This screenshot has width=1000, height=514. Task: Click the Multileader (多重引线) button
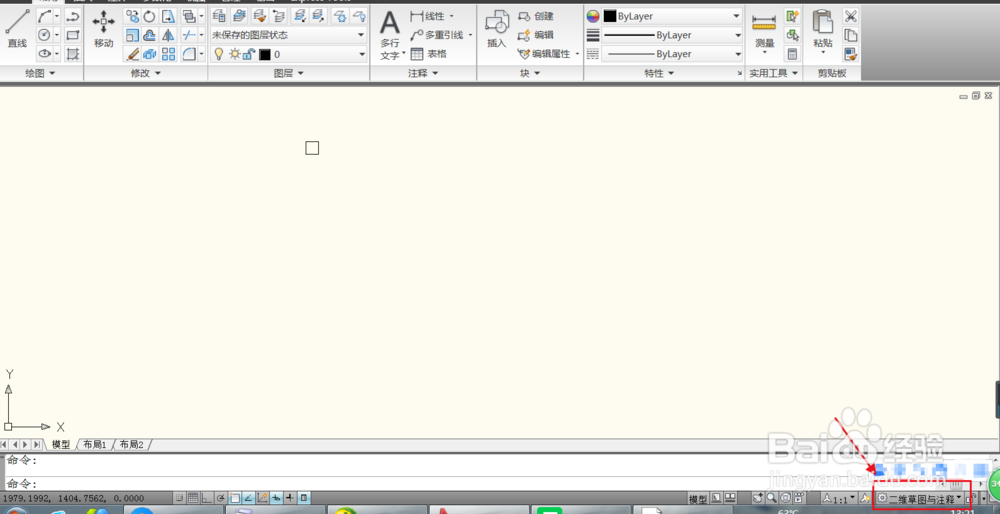coord(437,35)
